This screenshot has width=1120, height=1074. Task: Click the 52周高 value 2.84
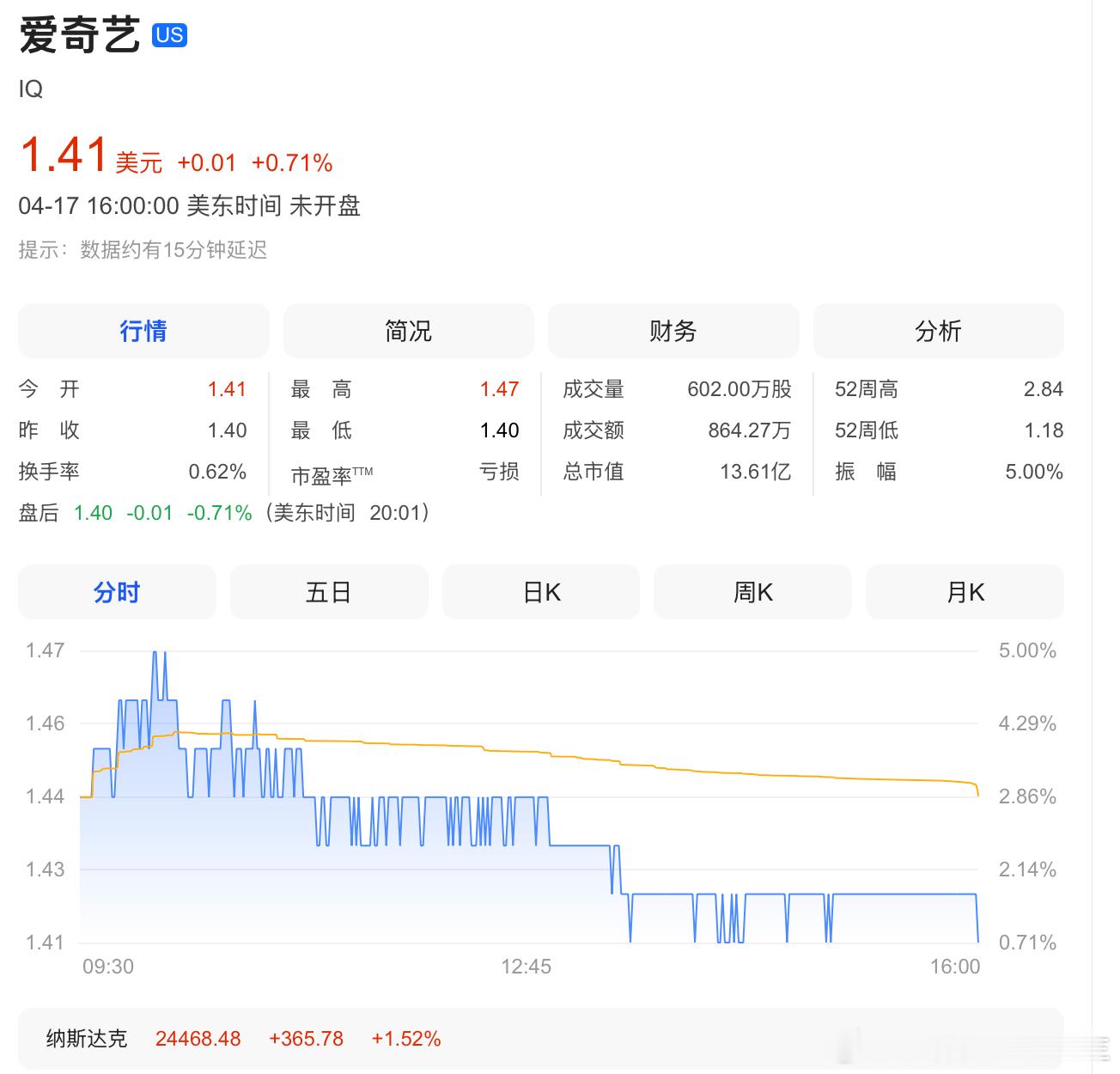[x=1044, y=389]
